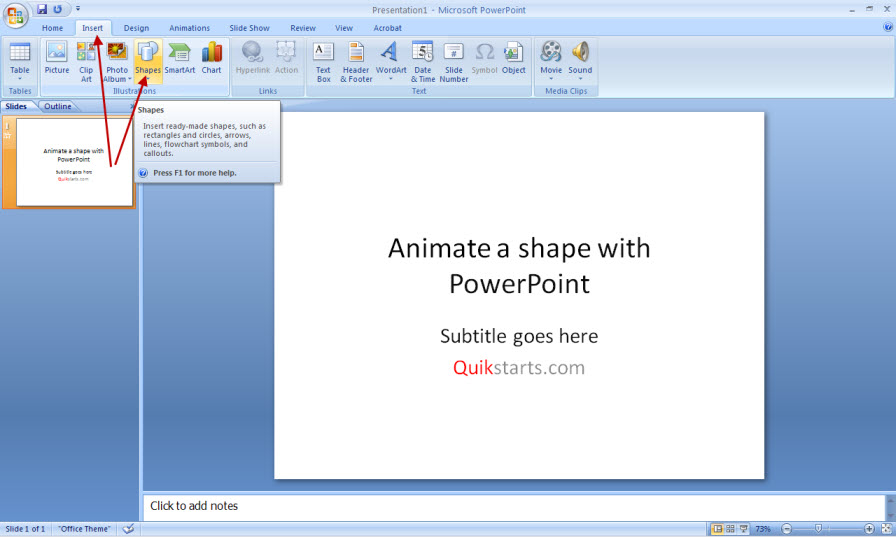Open the Animations ribbon tab

point(189,28)
